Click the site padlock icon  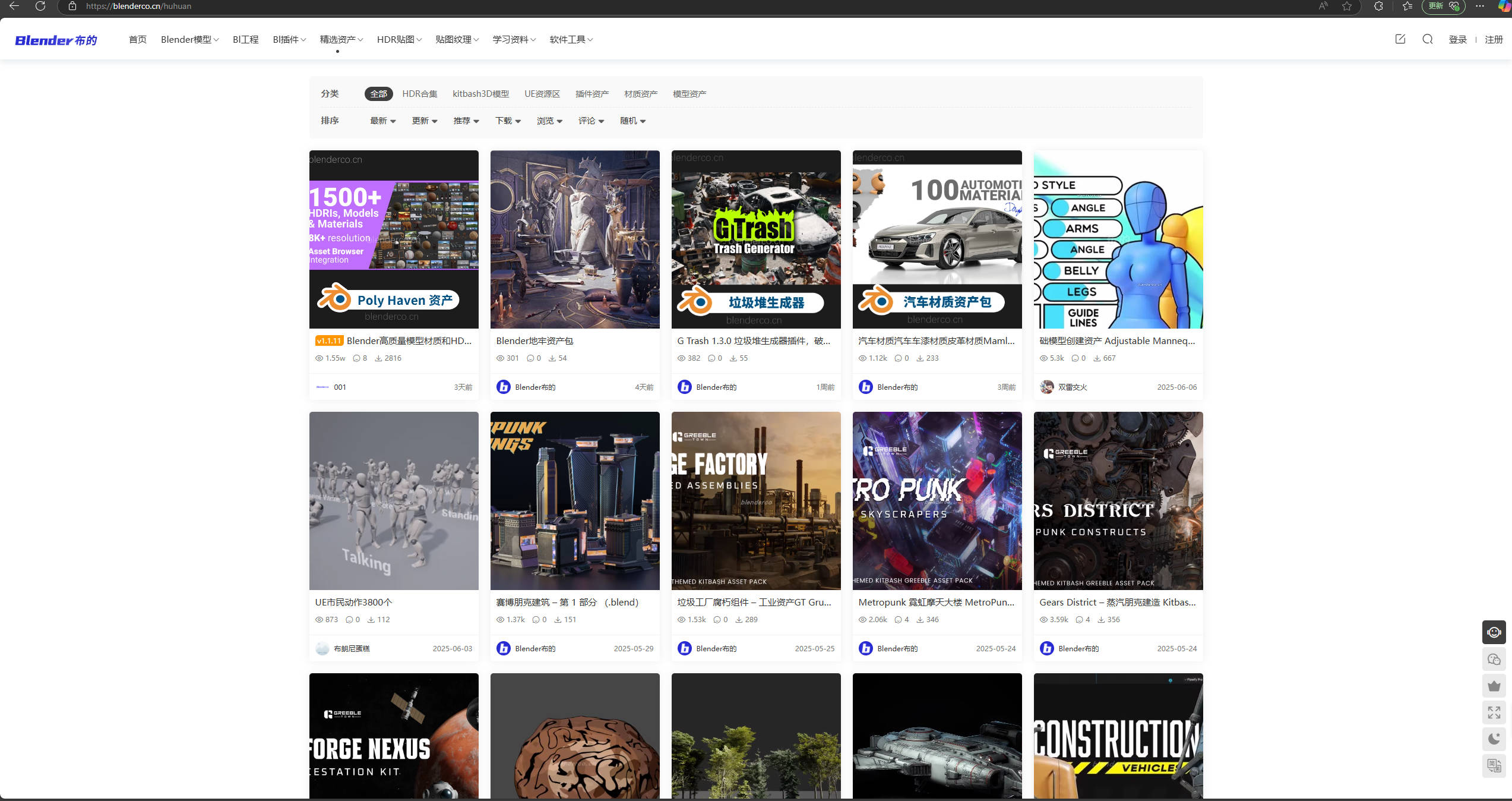72,6
